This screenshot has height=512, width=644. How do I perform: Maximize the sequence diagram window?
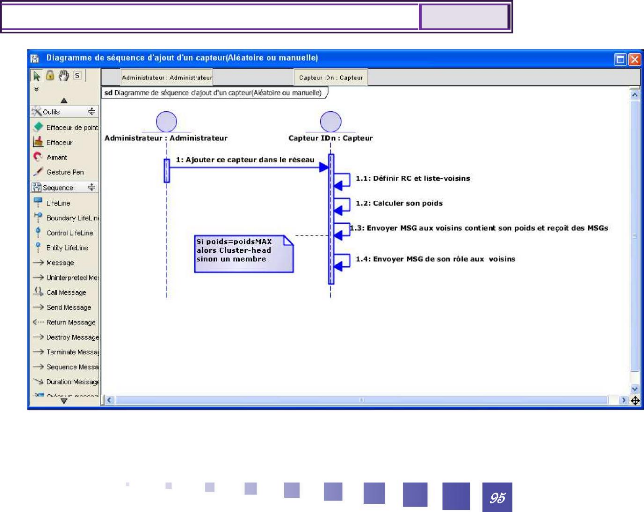(x=620, y=60)
